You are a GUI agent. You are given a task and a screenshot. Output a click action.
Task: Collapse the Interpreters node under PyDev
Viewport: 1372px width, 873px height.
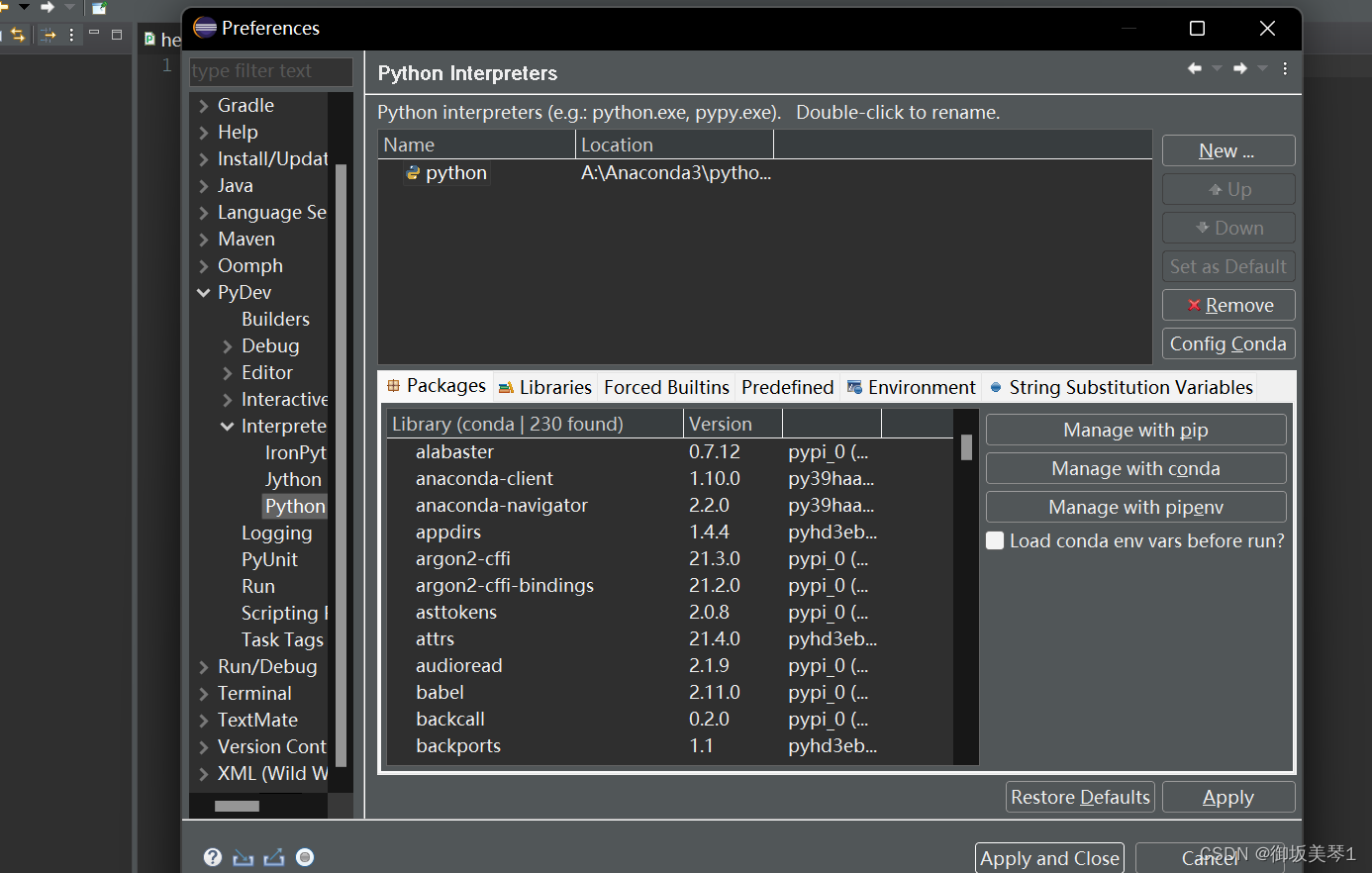point(228,427)
